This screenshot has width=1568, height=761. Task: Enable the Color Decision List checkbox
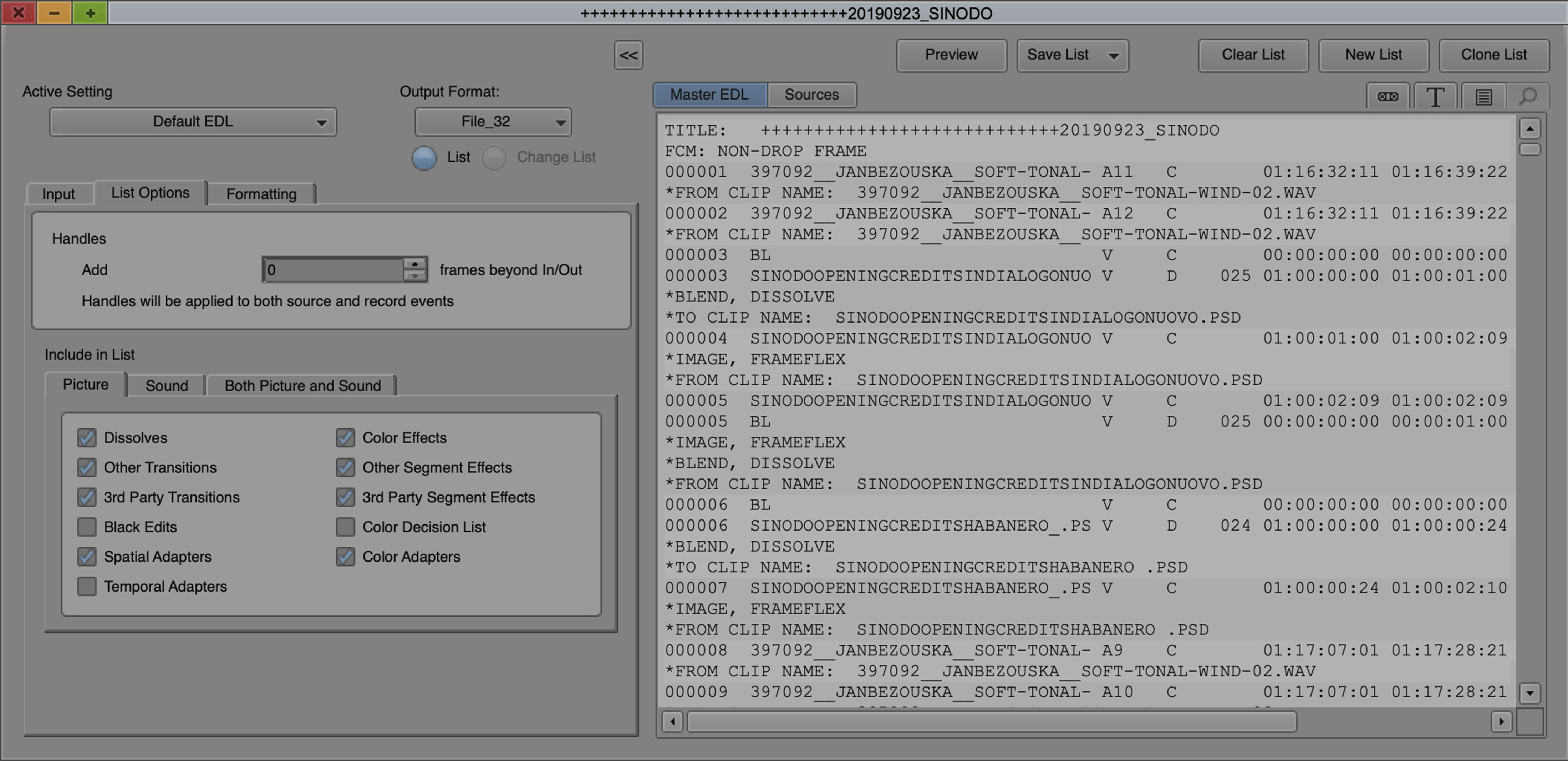pos(345,527)
